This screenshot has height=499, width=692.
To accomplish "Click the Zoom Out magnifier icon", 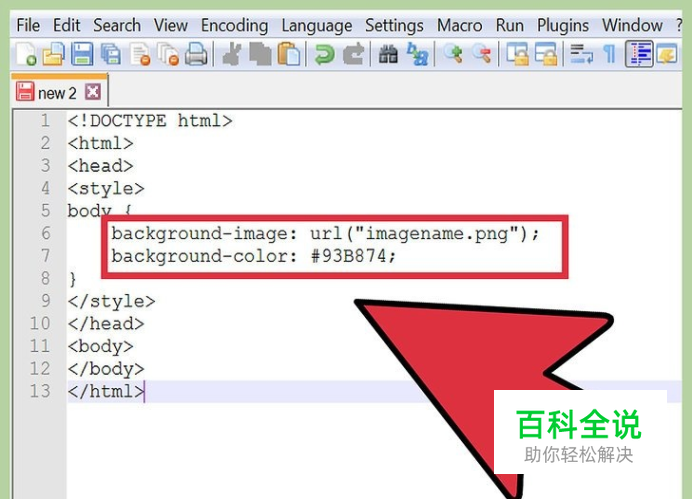I will [481, 54].
